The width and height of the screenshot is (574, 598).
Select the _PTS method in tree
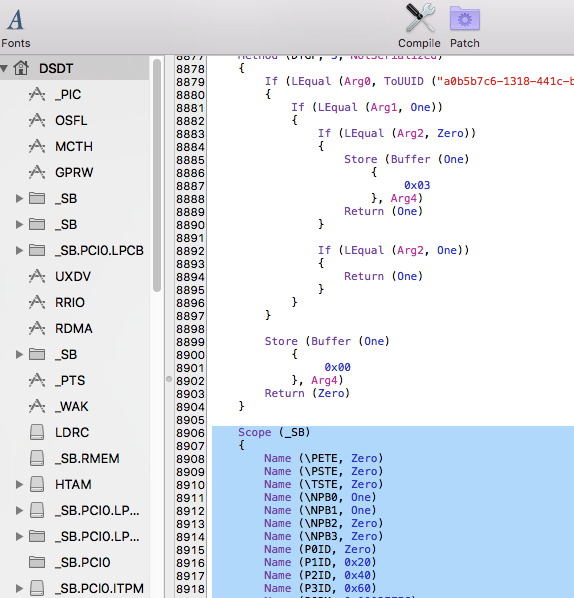point(70,381)
